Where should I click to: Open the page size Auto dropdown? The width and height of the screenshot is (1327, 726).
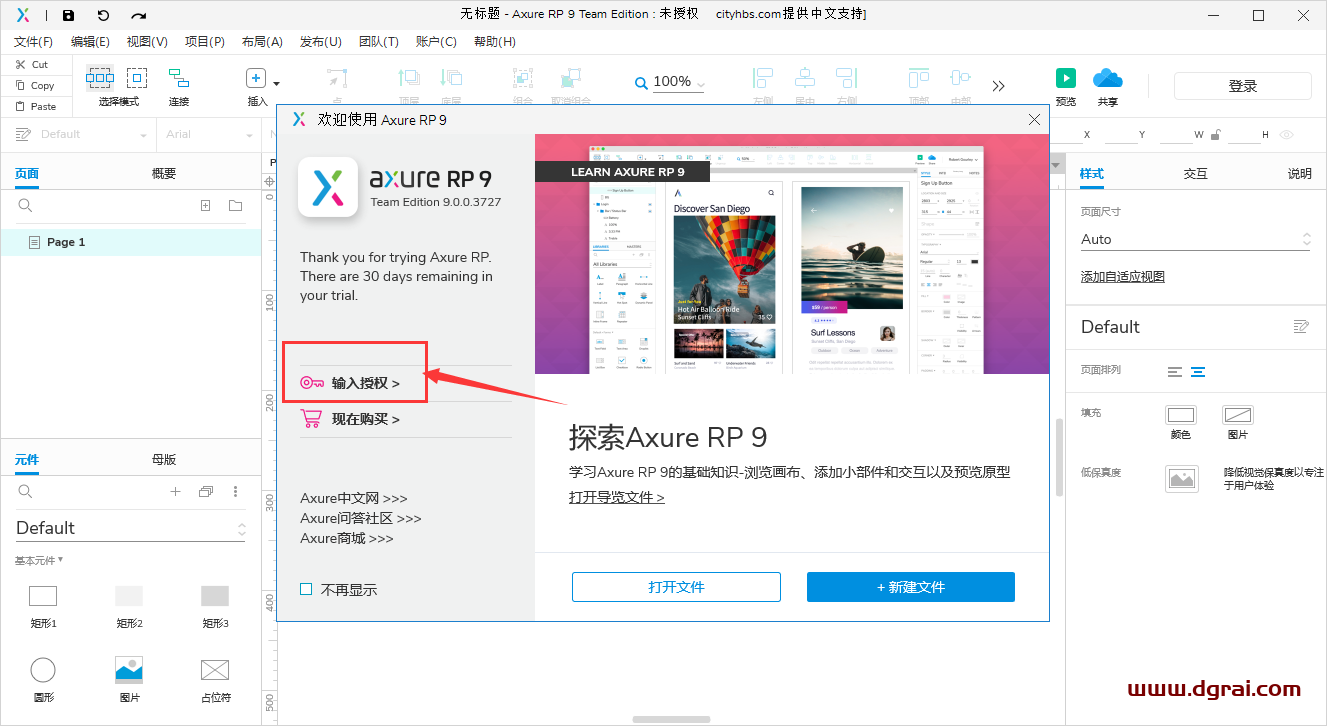(1305, 239)
